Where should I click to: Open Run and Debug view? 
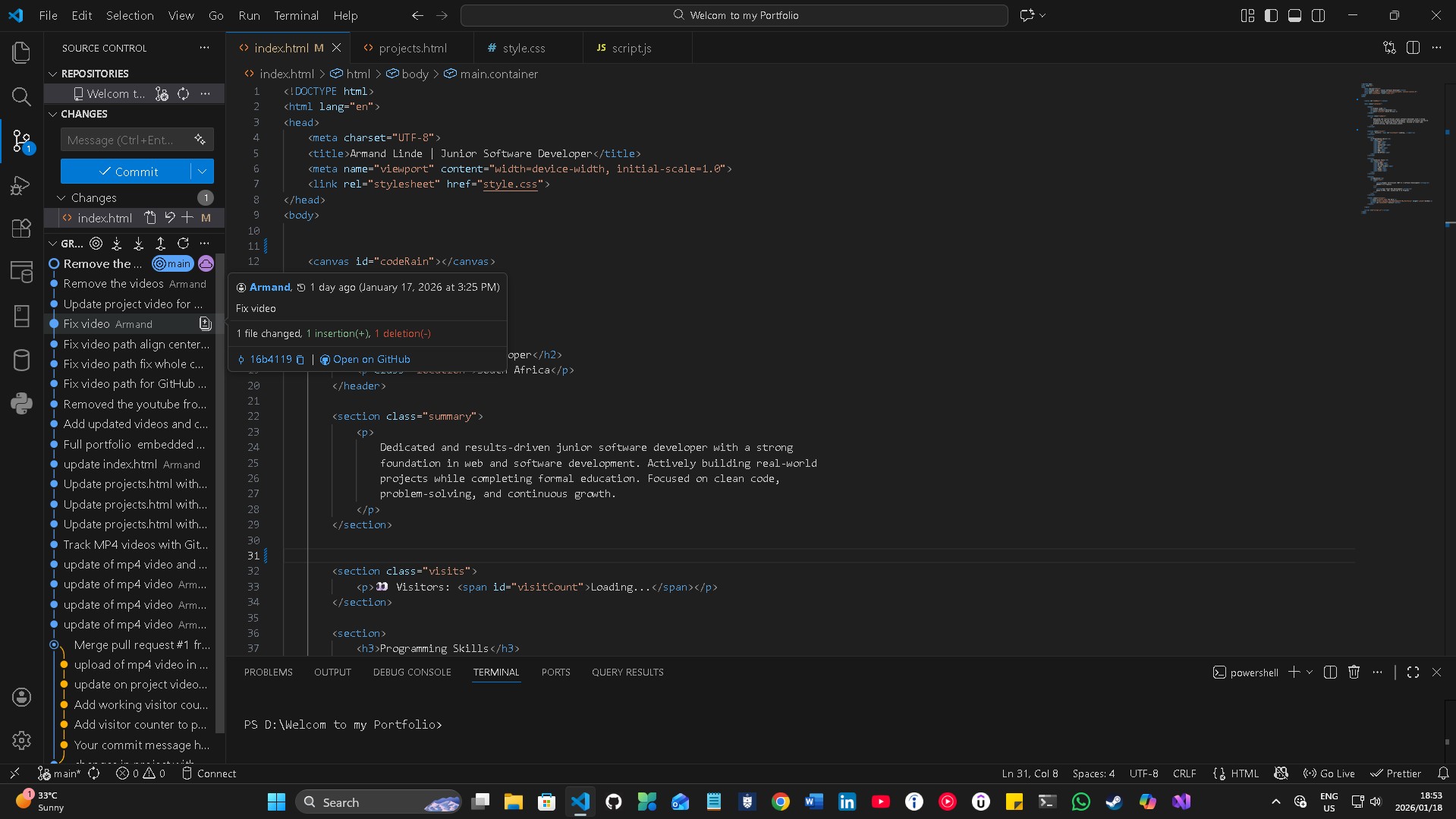[20, 185]
